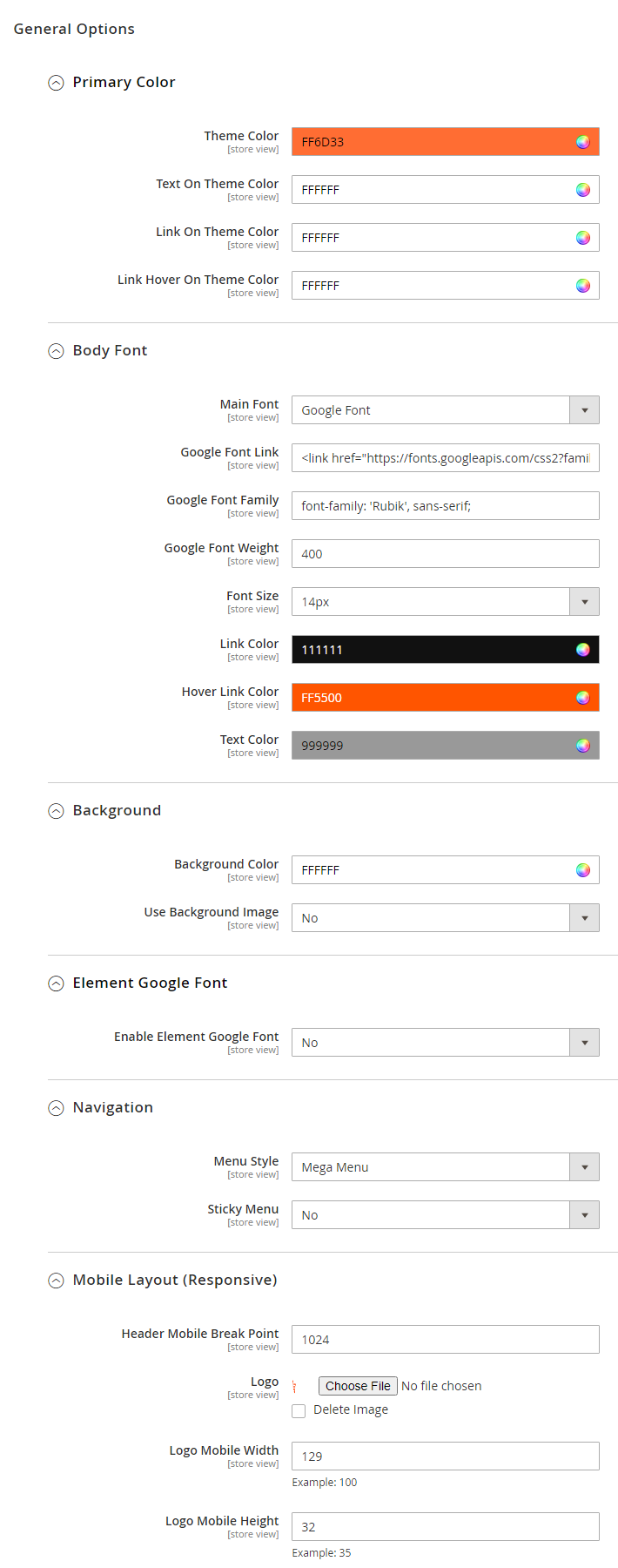Image resolution: width=618 pixels, height=1568 pixels.
Task: Check the Delete Image checkbox
Action: (299, 1411)
